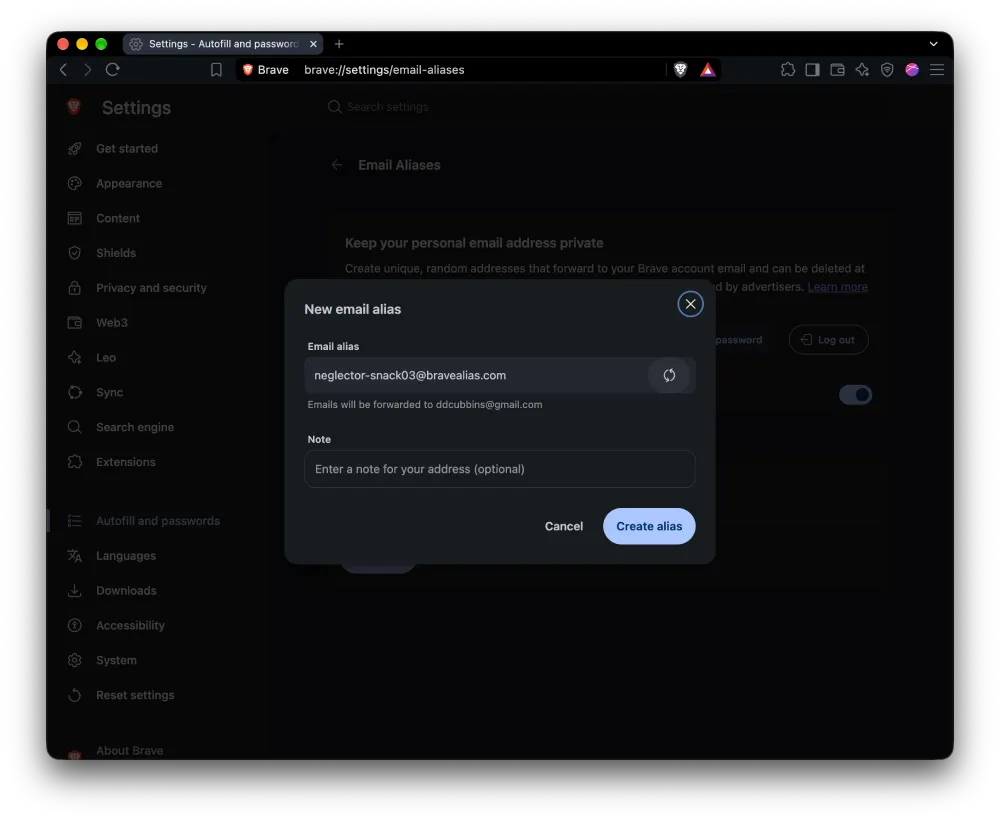Click the gear icon beside System
This screenshot has width=1000, height=821.
(x=75, y=660)
